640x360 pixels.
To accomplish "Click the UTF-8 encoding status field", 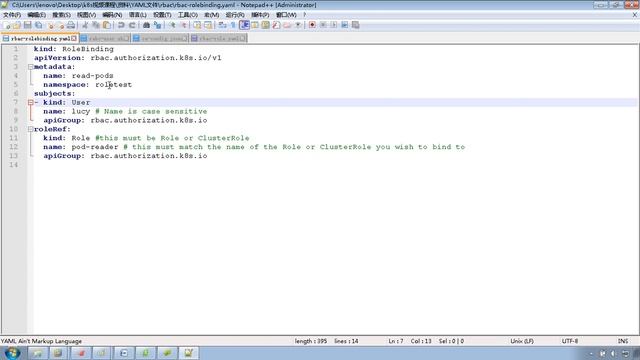I will coord(570,341).
